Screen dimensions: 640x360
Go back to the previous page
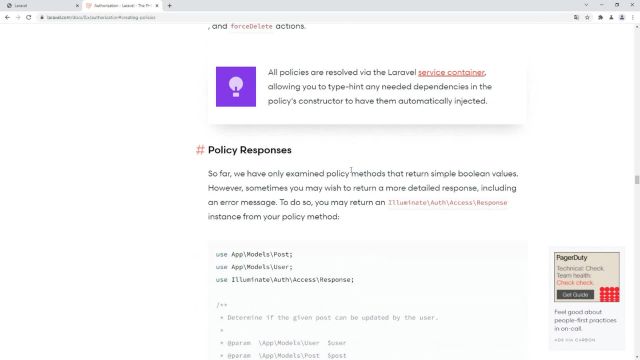coord(7,18)
